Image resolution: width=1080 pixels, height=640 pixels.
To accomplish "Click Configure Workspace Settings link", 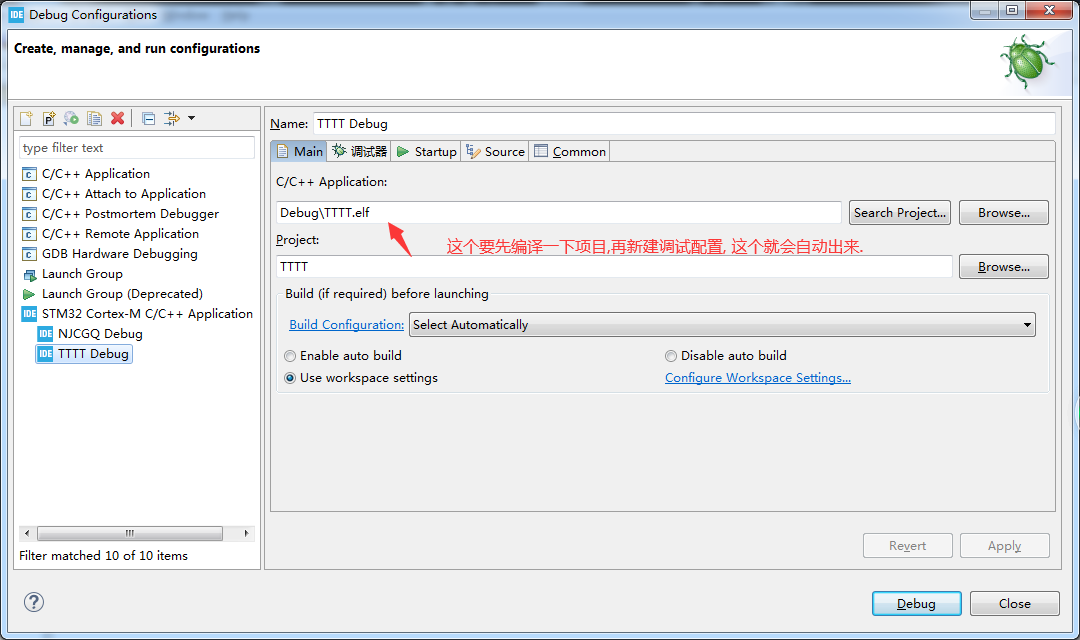I will 757,377.
